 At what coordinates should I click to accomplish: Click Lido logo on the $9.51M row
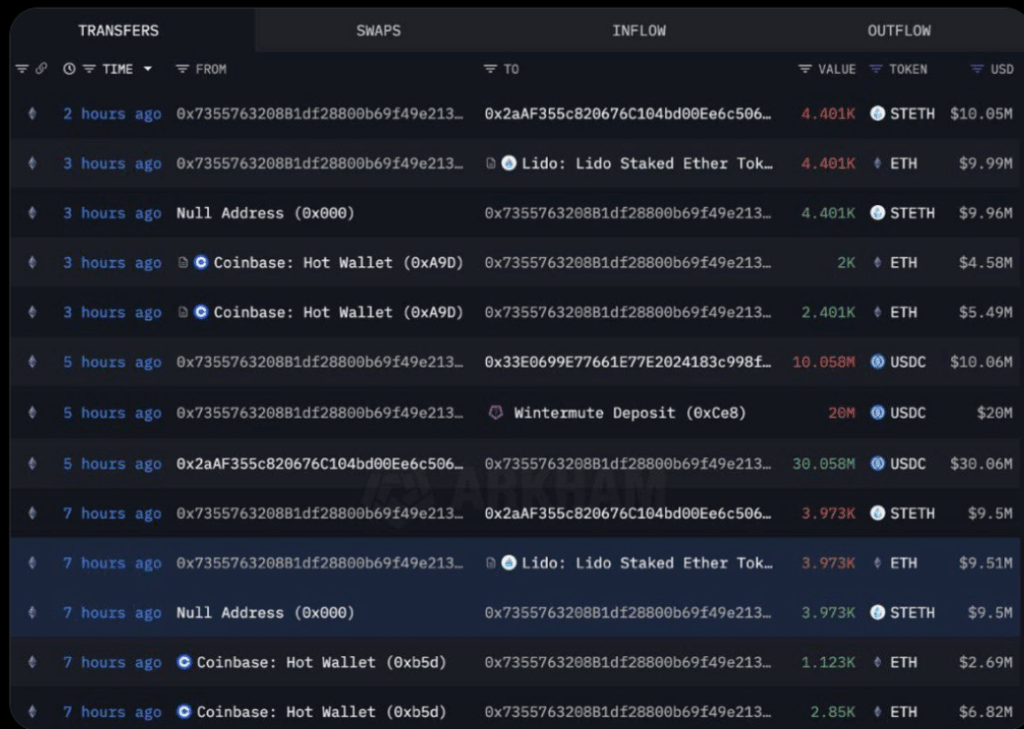tap(509, 562)
